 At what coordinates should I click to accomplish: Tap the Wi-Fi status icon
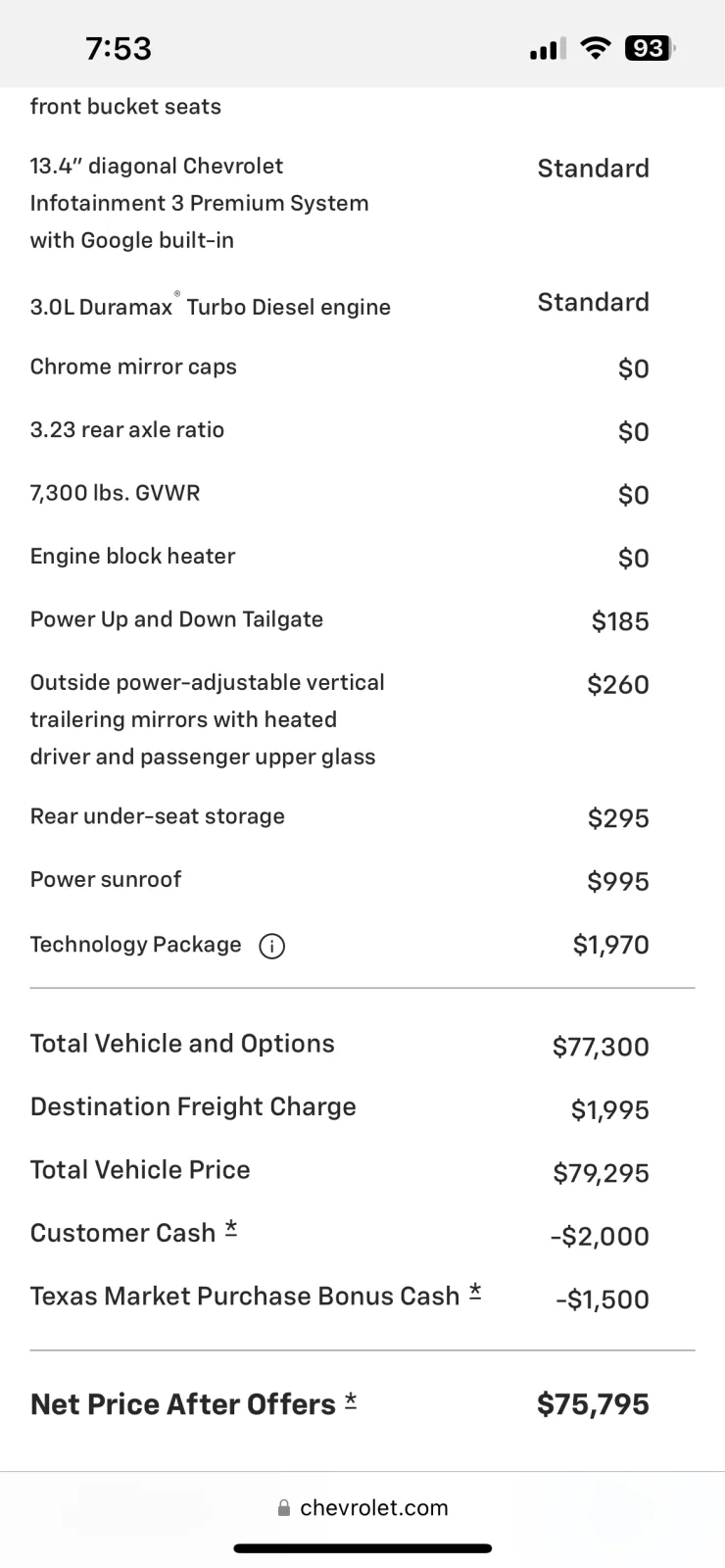point(595,48)
